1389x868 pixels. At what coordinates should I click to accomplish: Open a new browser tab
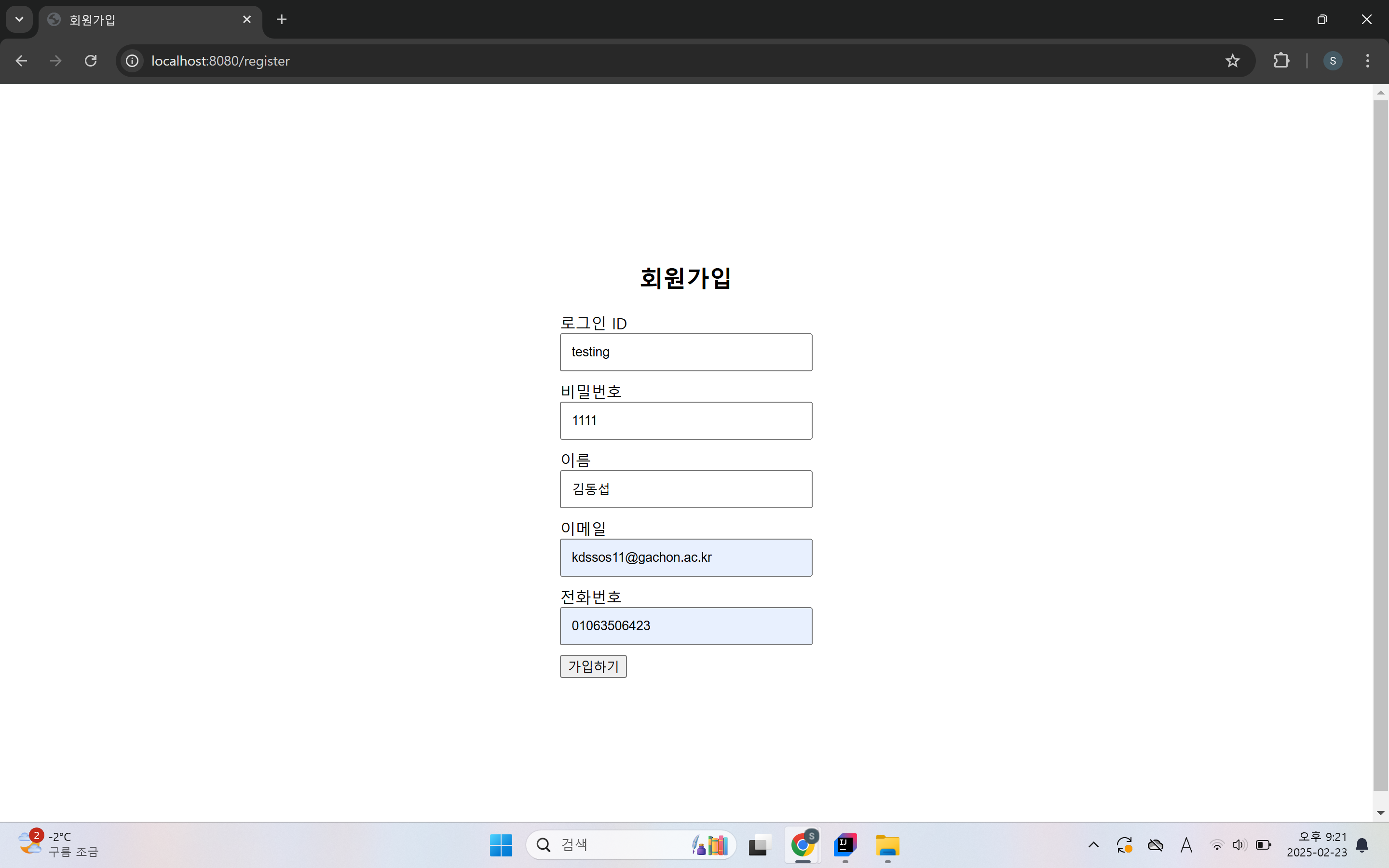coord(281,19)
